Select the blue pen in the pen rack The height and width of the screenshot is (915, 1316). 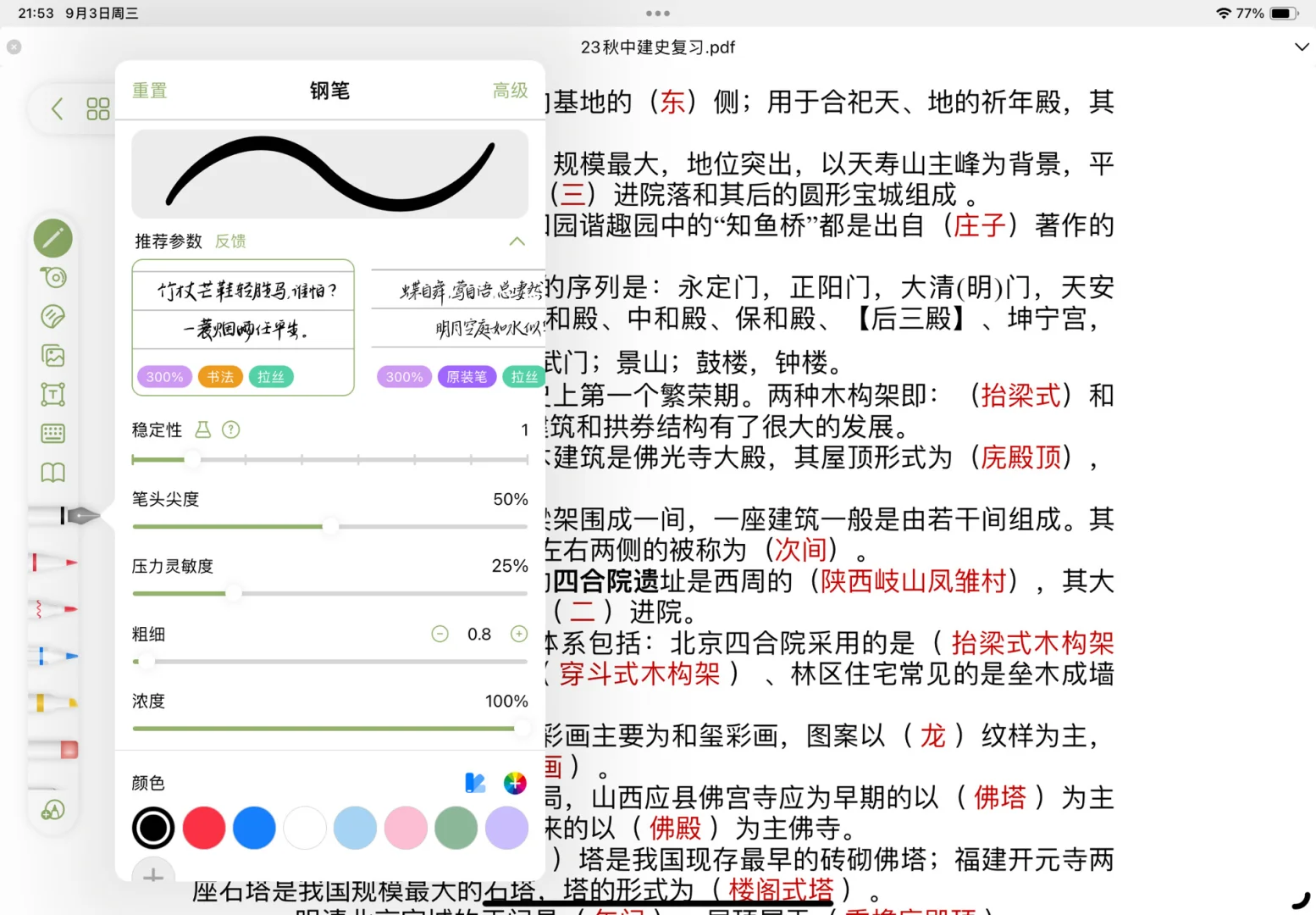53,655
